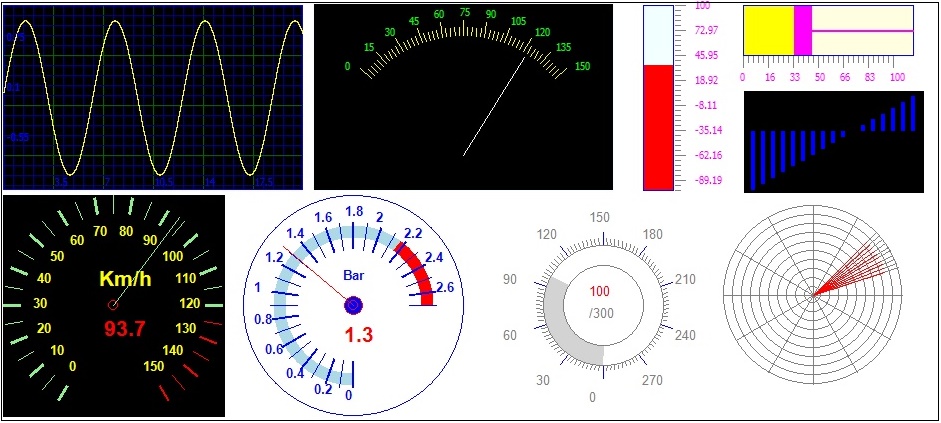
Task: Click the green 75 label on arc meter
Action: pyautogui.click(x=464, y=13)
